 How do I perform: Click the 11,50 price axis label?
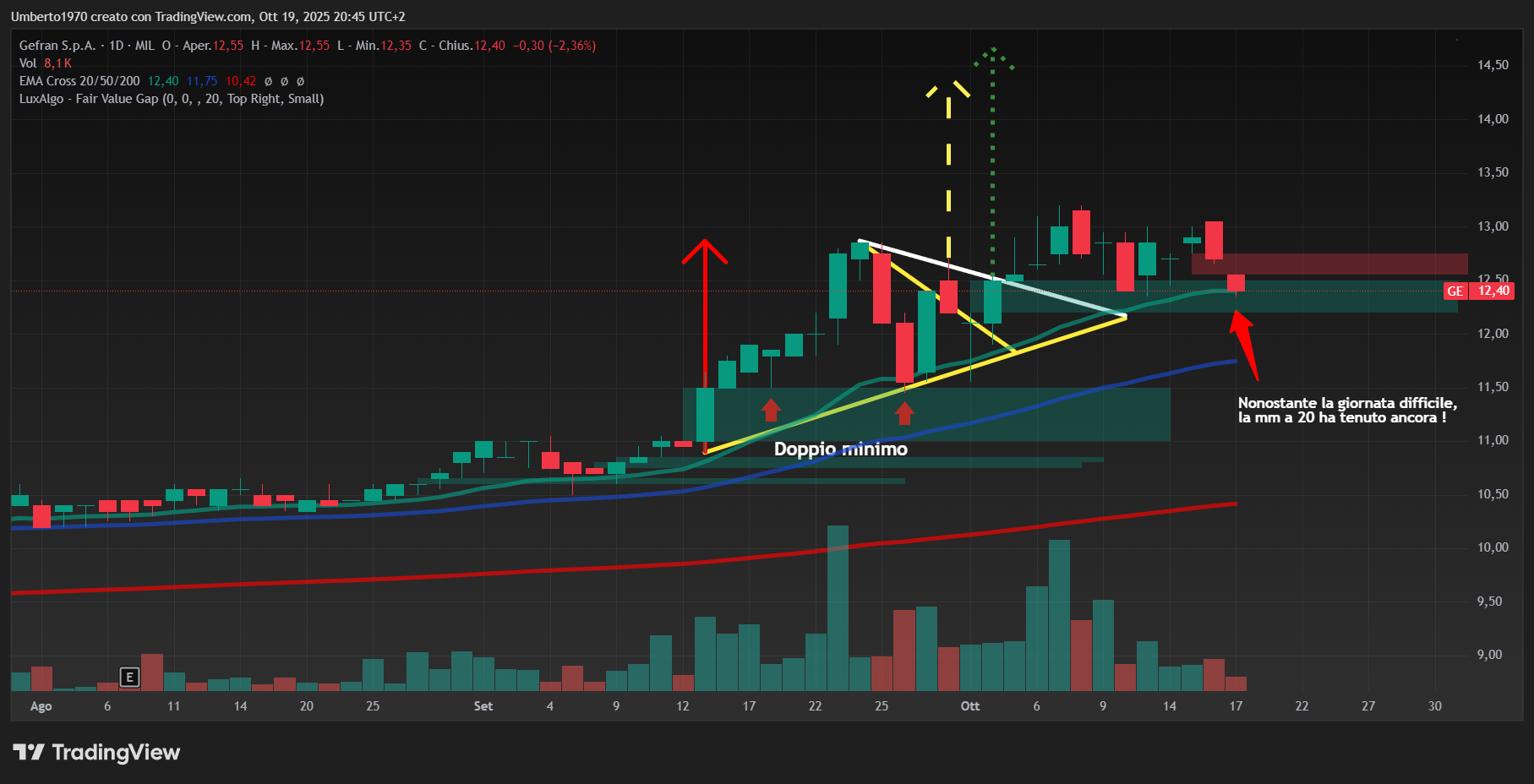coord(1493,387)
